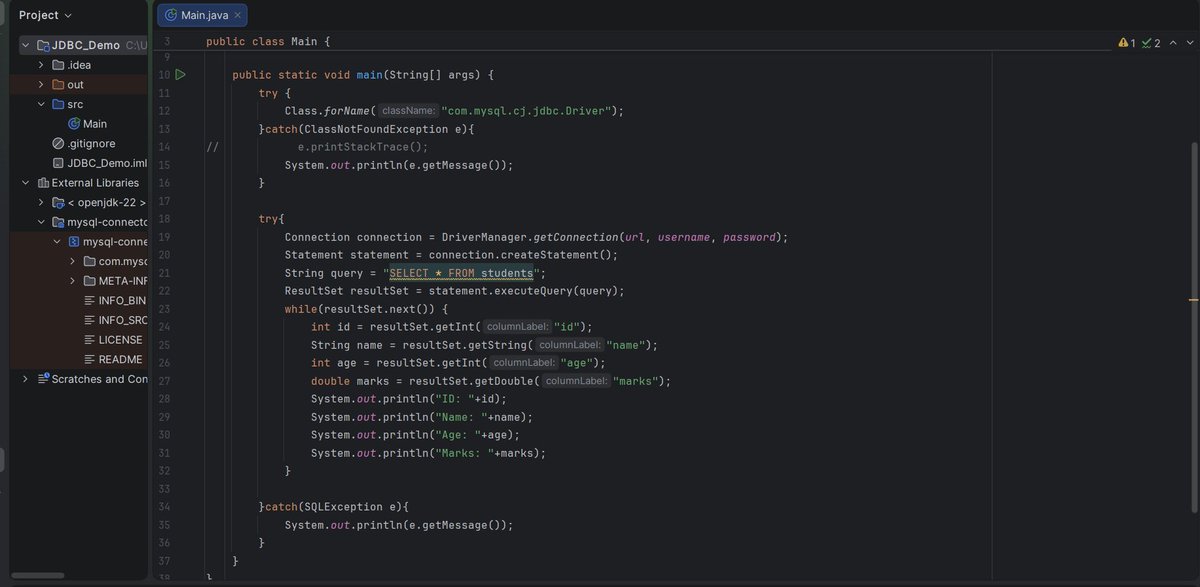Image resolution: width=1200 pixels, height=587 pixels.
Task: Expand the openjdk-22 library node
Action: [41, 203]
